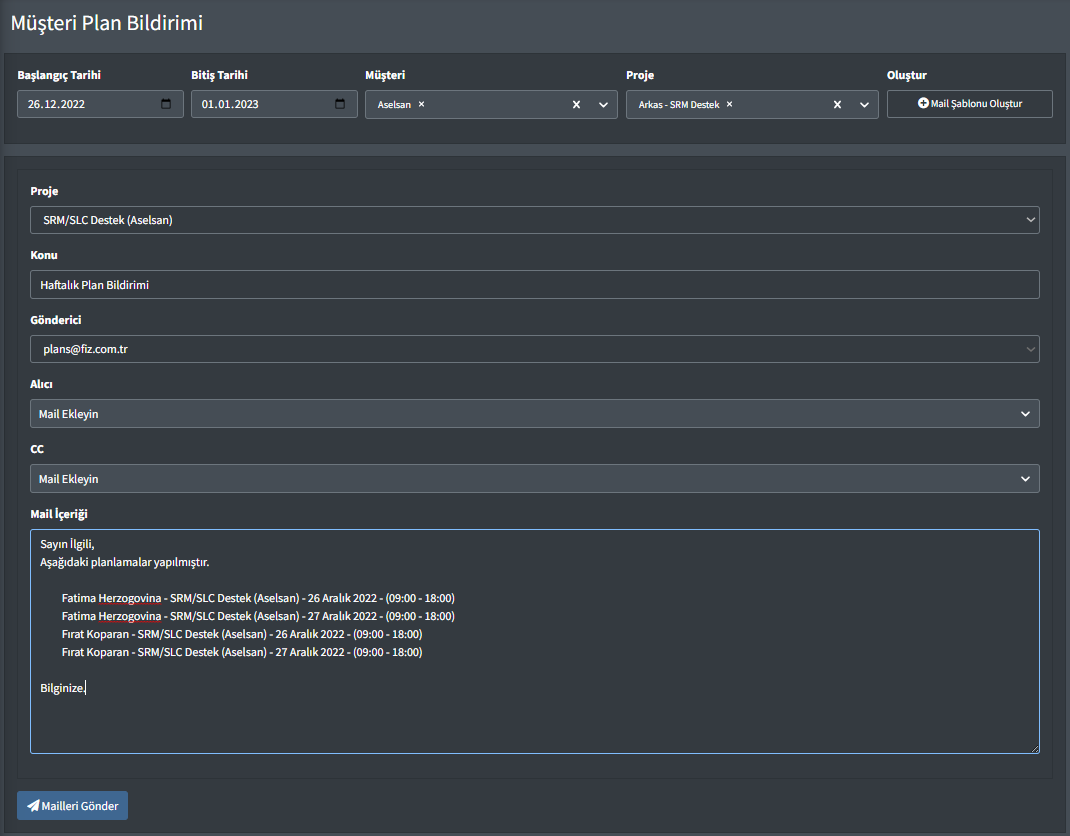Click the line 'Bilginize.' in mail content
The width and height of the screenshot is (1070, 836).
click(63, 688)
